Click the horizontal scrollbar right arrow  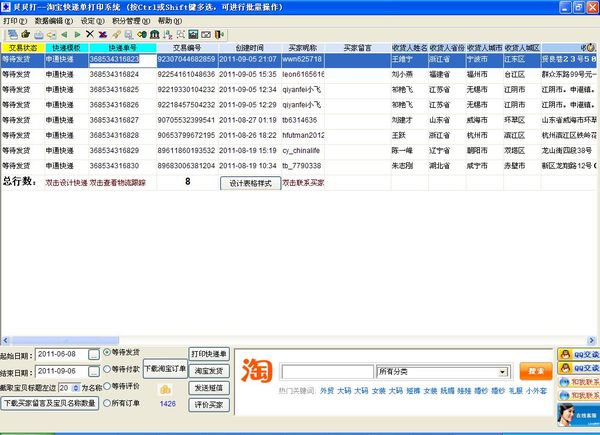click(592, 340)
